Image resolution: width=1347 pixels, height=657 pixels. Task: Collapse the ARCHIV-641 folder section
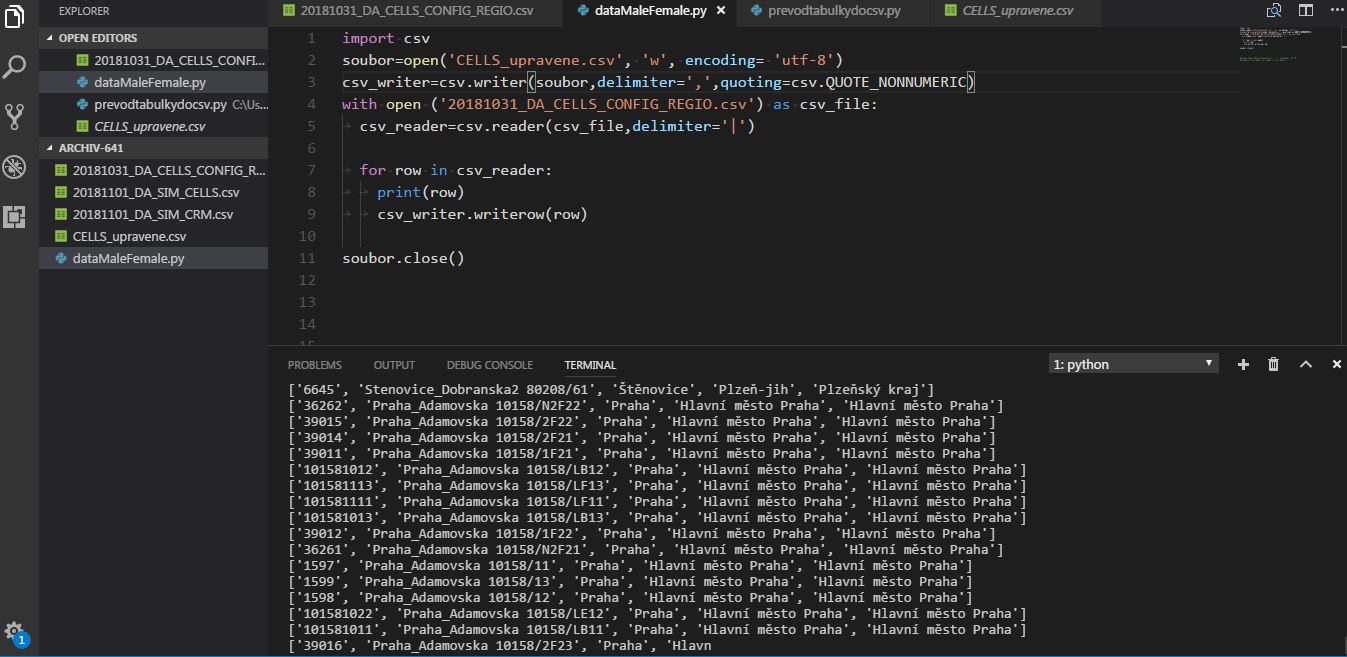click(x=49, y=148)
